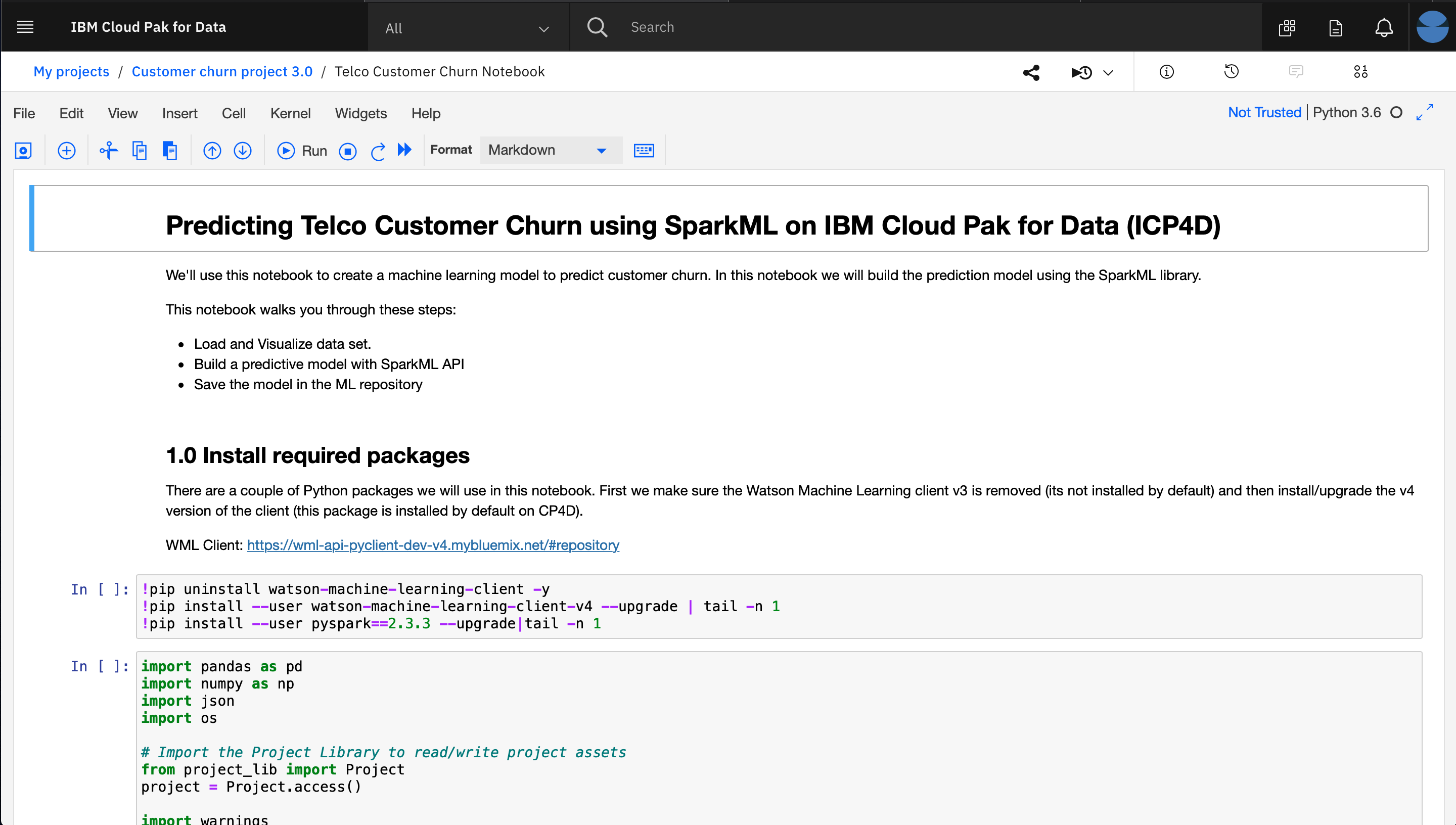Save notebook with the save icon

(23, 151)
